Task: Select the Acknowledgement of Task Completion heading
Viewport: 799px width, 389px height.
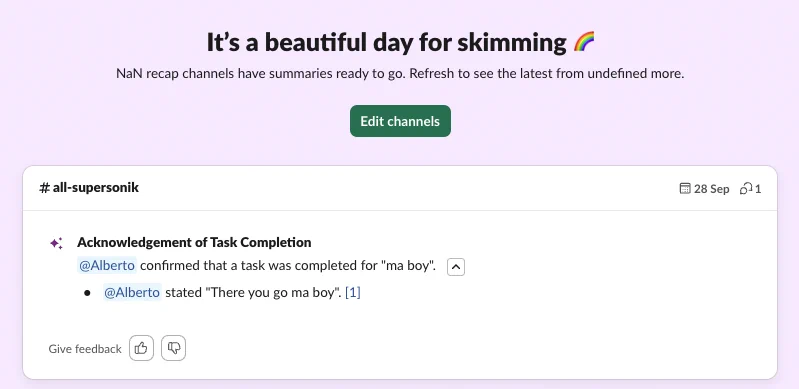Action: click(x=194, y=242)
